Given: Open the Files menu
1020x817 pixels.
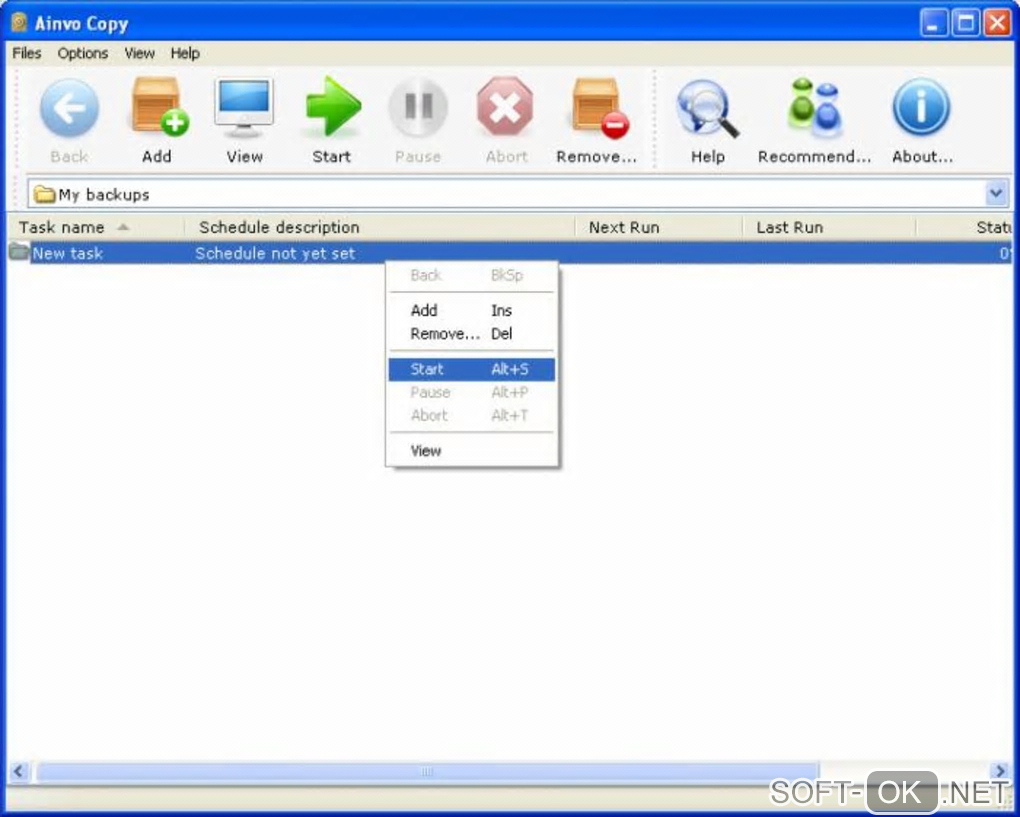Looking at the screenshot, I should 27,53.
